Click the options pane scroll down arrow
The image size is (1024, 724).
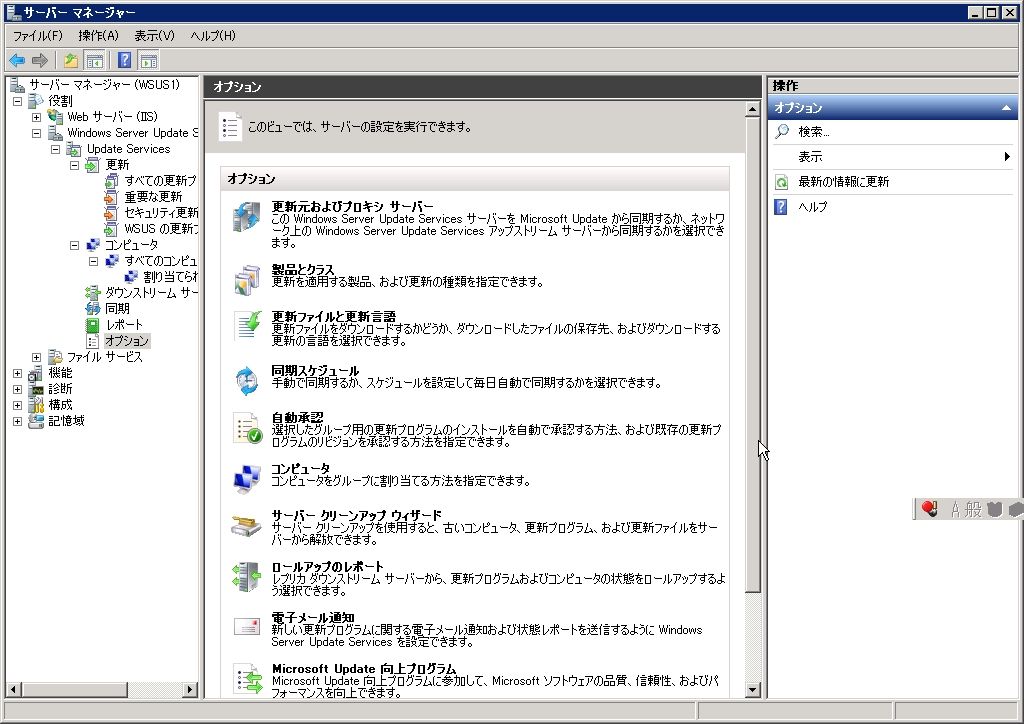pos(752,689)
